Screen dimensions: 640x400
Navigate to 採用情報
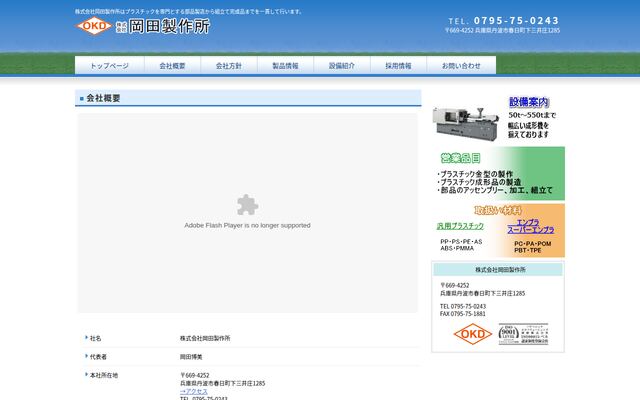tap(398, 66)
